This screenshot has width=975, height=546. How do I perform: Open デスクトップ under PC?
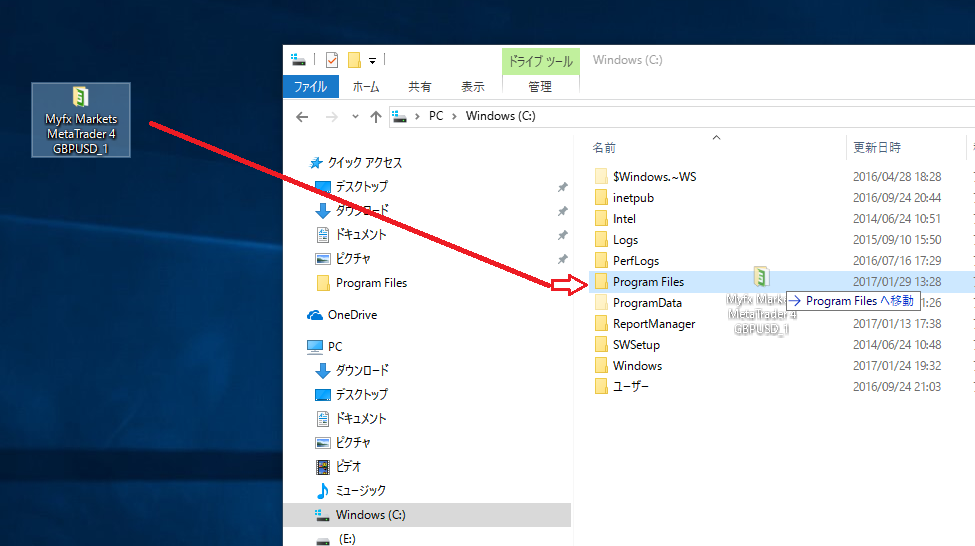(361, 395)
